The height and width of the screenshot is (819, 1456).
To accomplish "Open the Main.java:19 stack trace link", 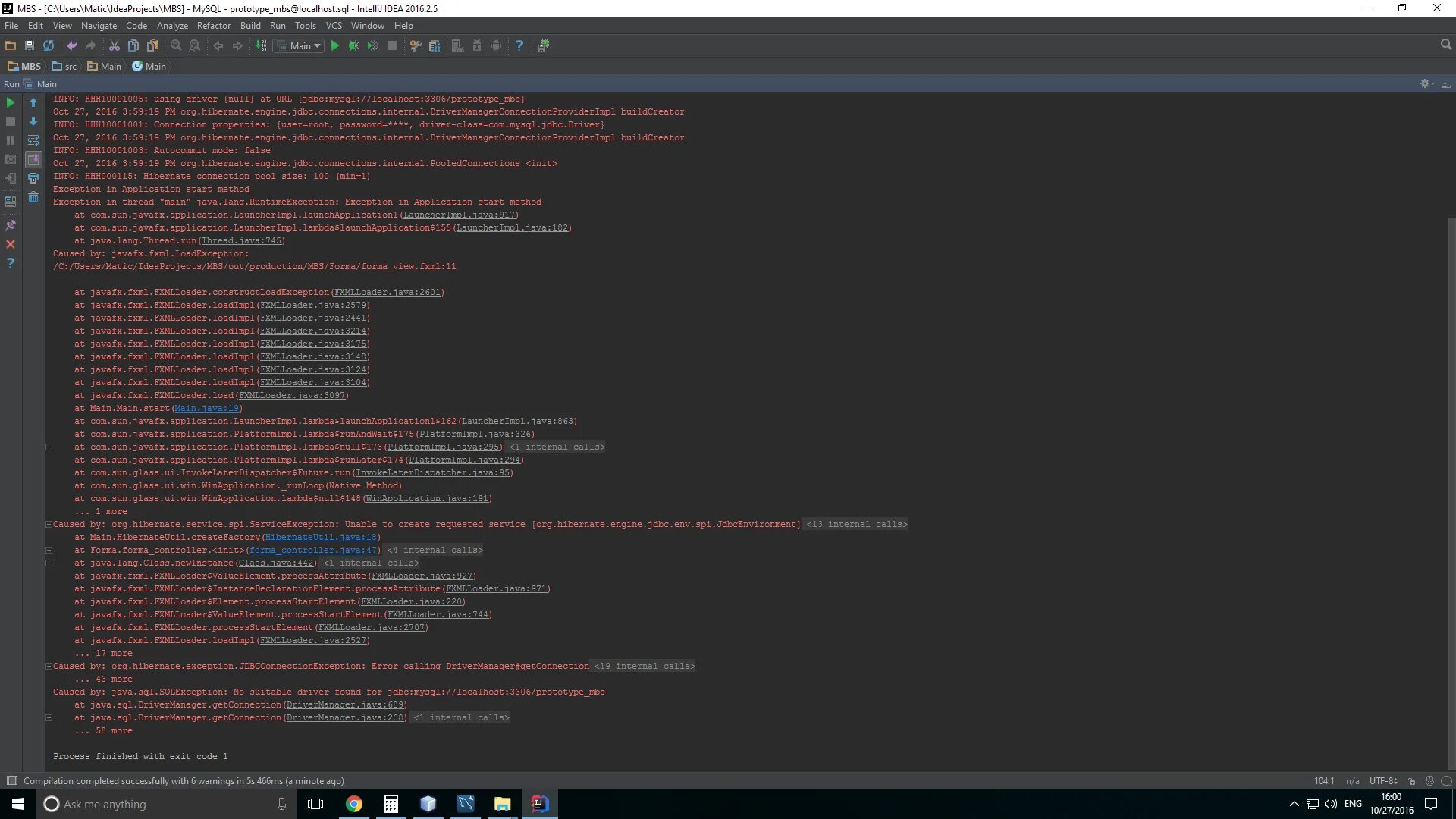I will pos(206,408).
